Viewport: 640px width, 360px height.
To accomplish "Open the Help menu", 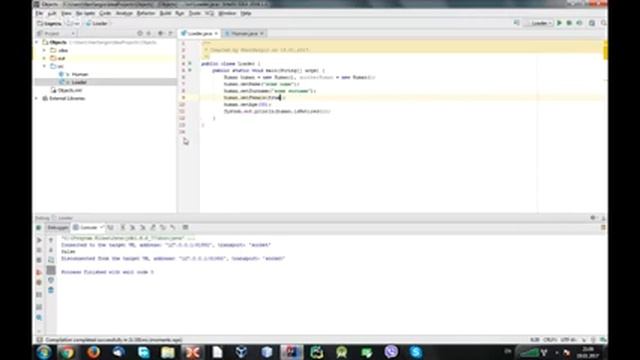I will coord(246,13).
